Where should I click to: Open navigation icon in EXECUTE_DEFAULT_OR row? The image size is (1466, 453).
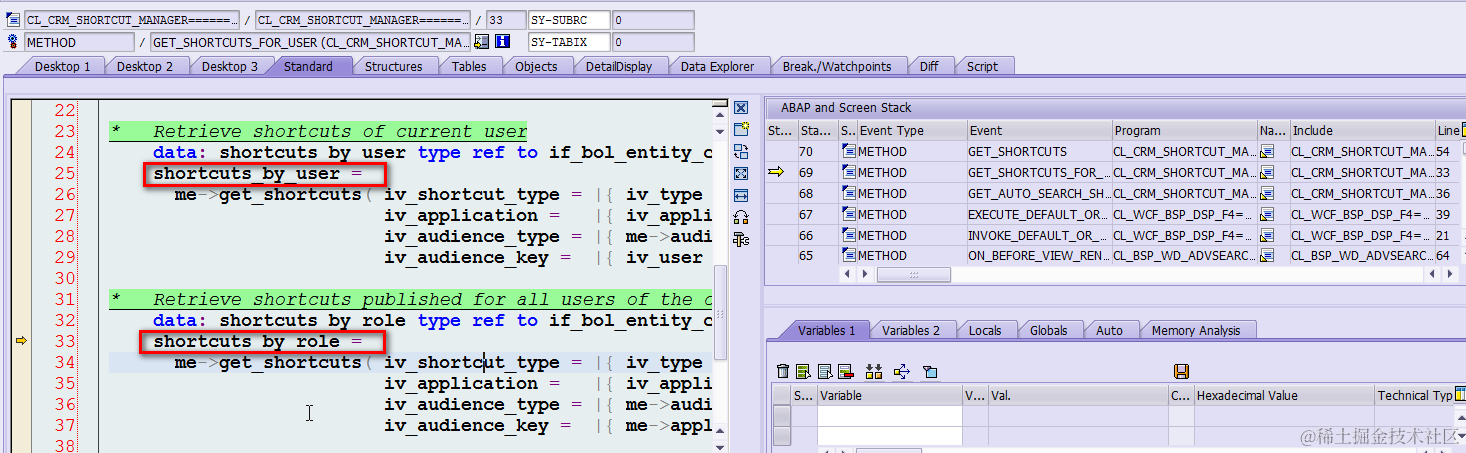[1267, 214]
